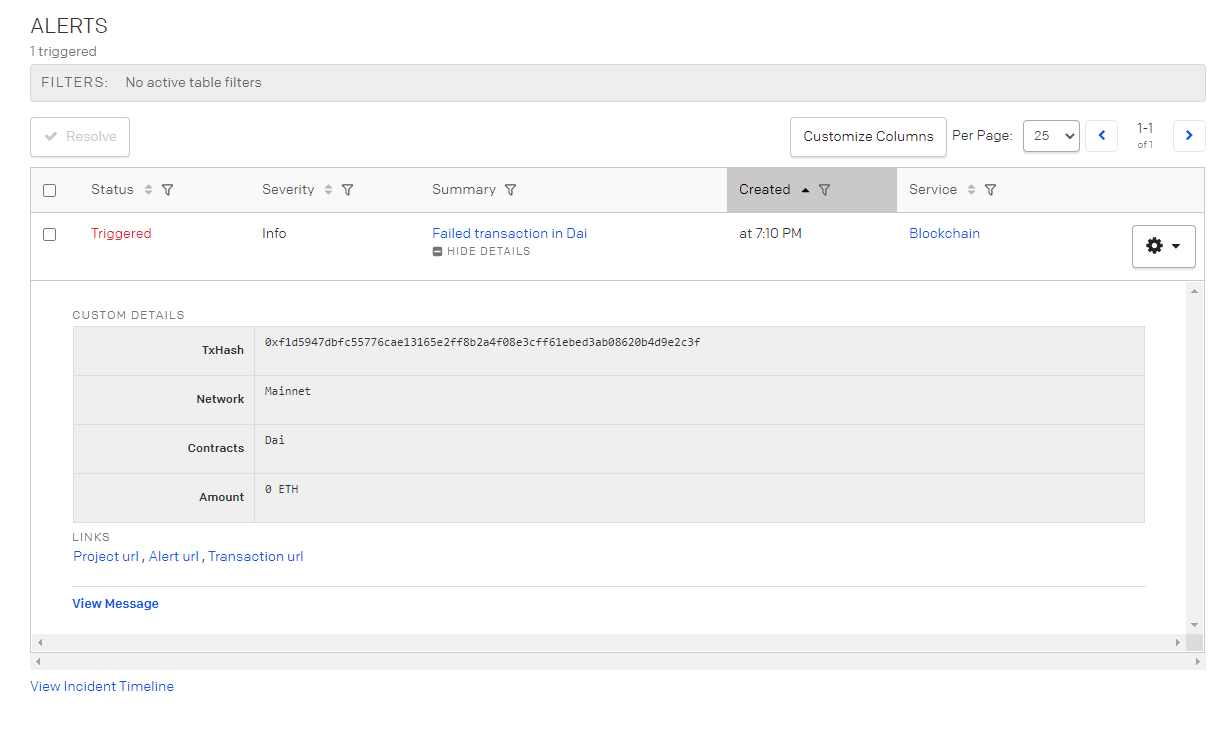Open the View Incident Timeline link
This screenshot has width=1227, height=747.
point(102,686)
